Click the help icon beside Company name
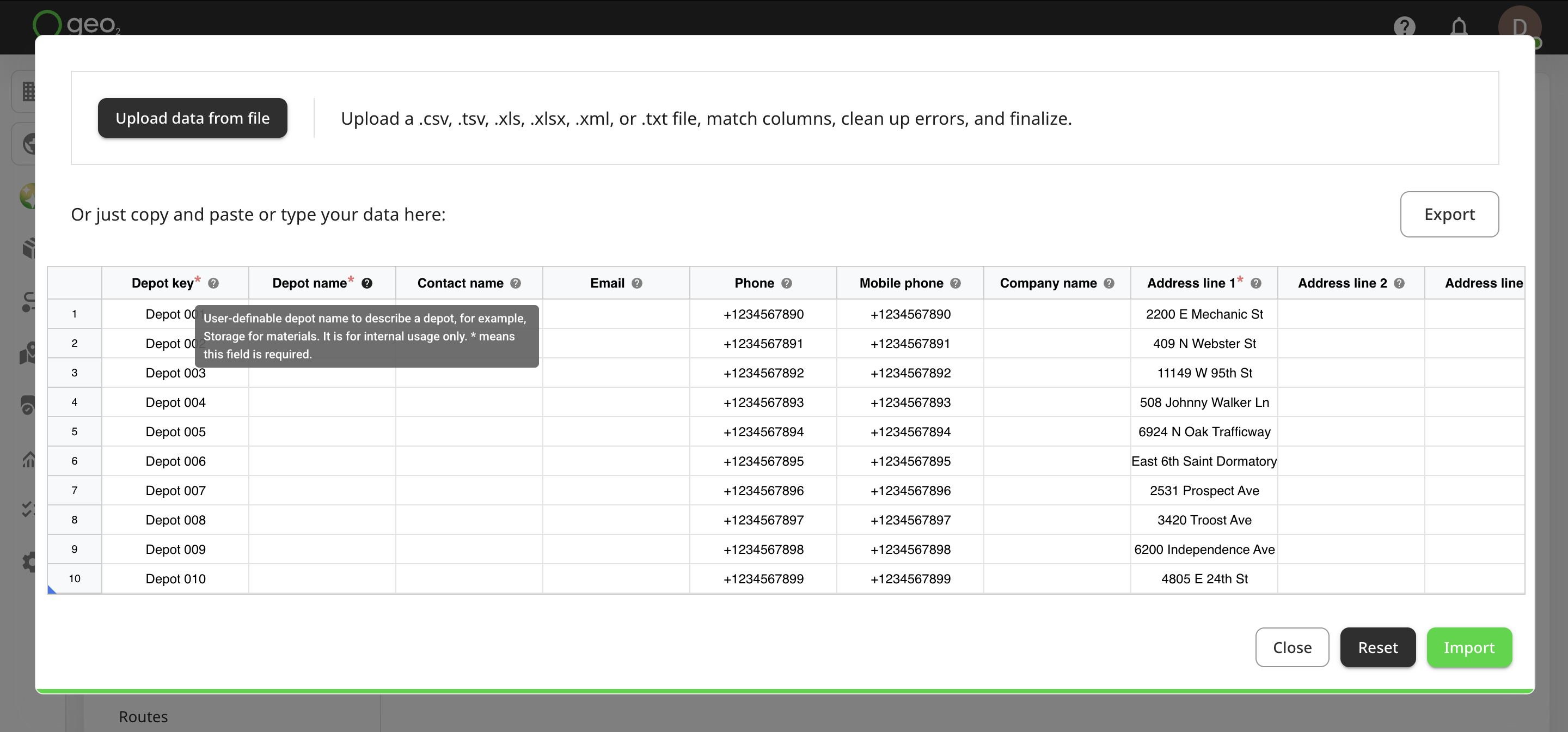 click(x=1108, y=283)
